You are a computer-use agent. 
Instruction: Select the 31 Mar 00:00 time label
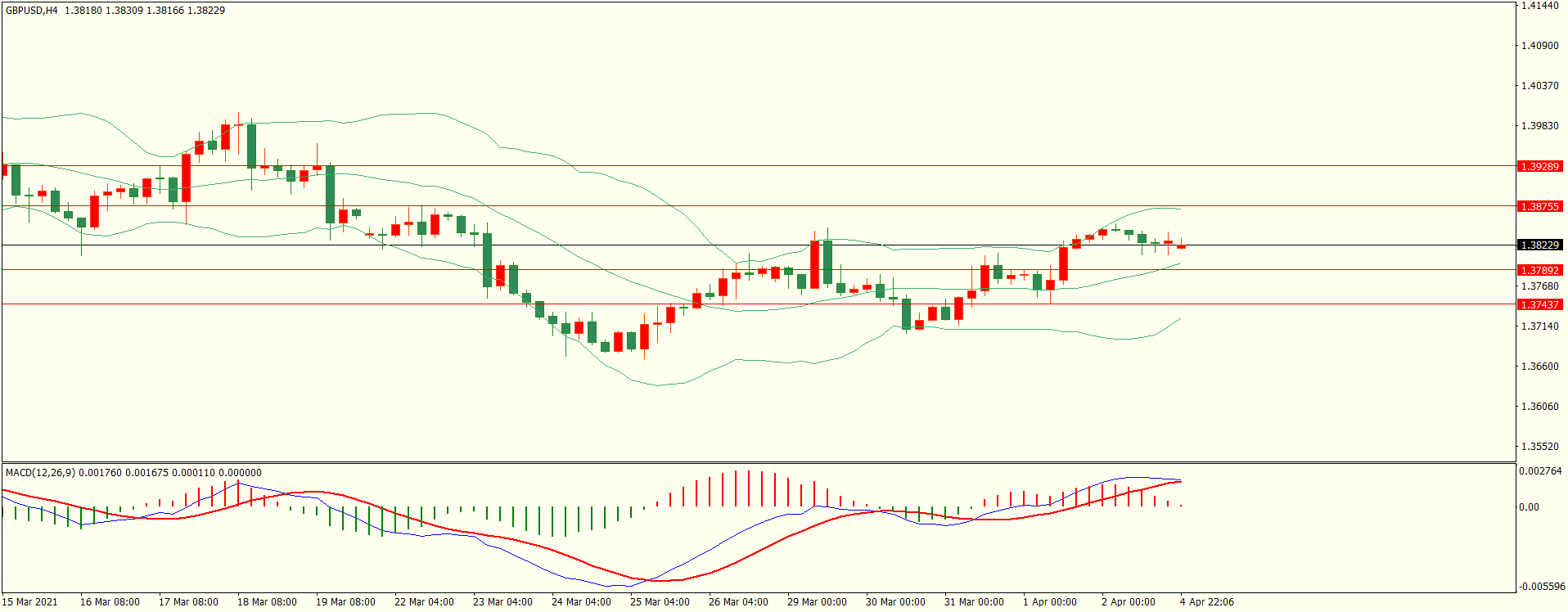pyautogui.click(x=974, y=602)
